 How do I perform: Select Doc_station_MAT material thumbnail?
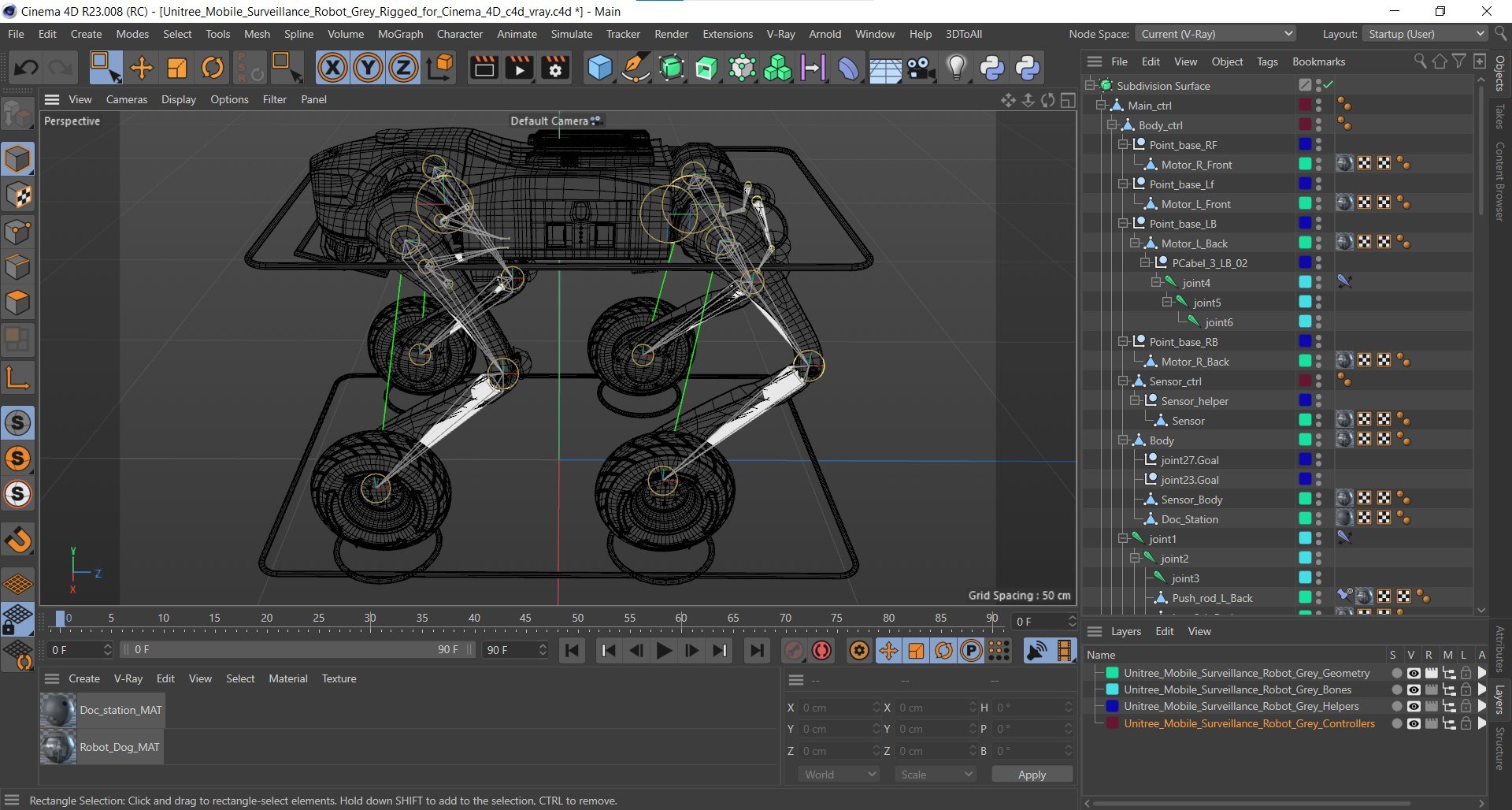pyautogui.click(x=58, y=710)
